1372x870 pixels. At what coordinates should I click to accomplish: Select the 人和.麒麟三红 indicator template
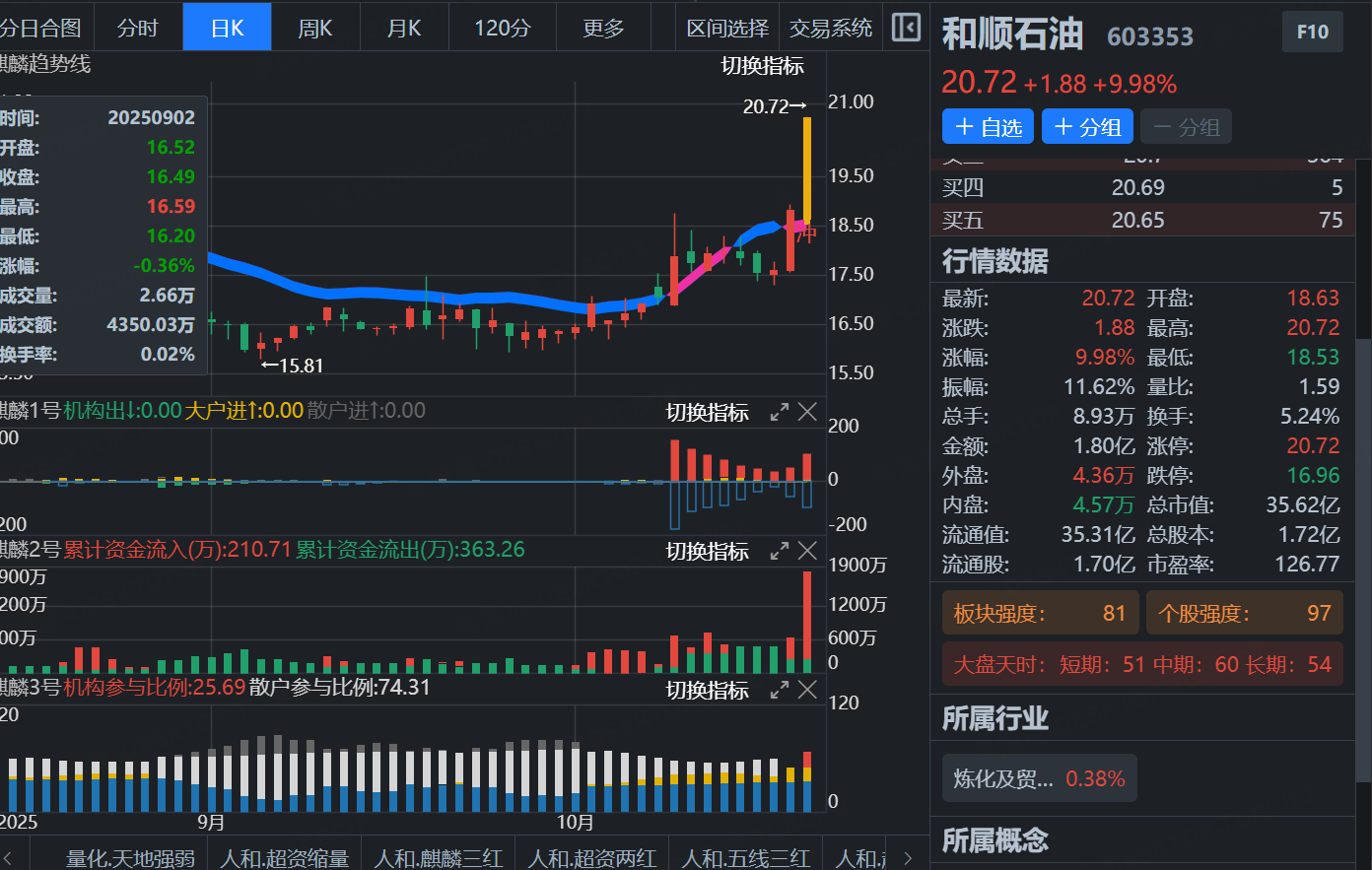438,858
